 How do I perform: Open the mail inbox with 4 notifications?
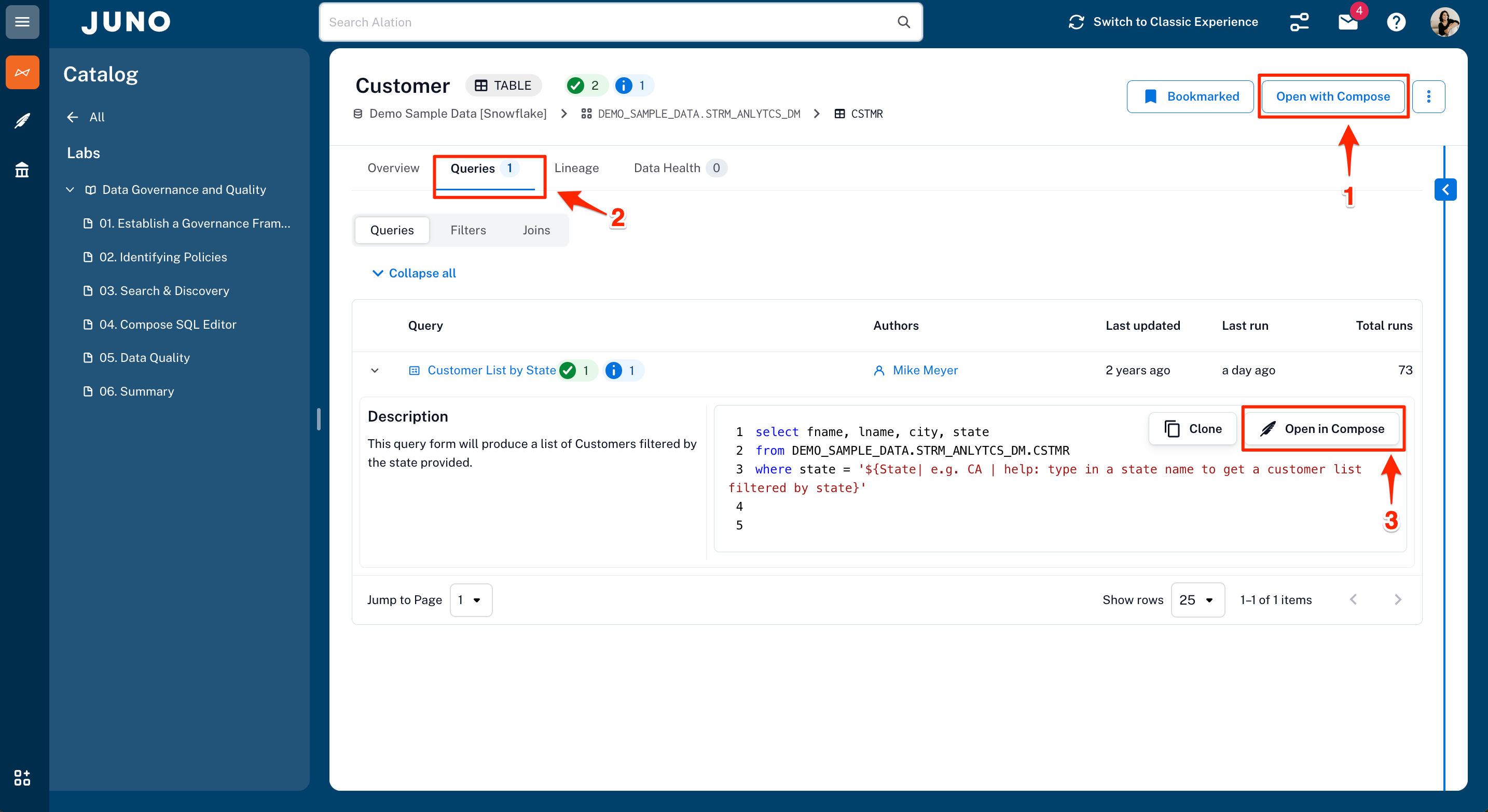tap(1347, 22)
